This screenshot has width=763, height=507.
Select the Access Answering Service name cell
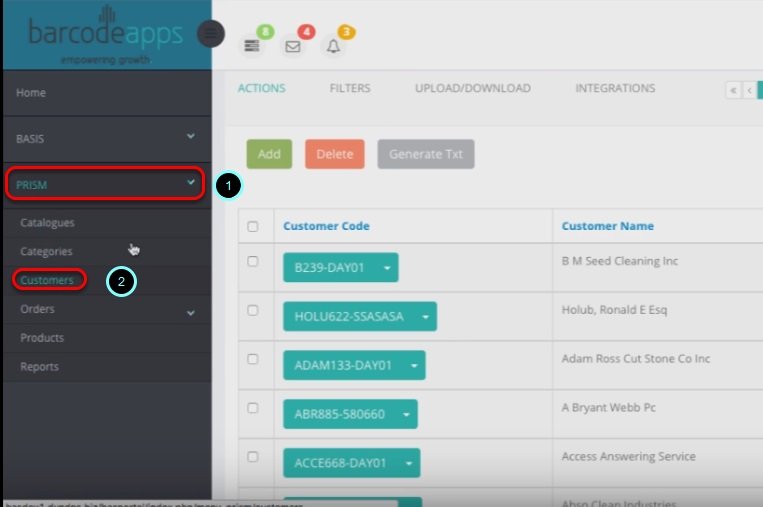(x=628, y=456)
